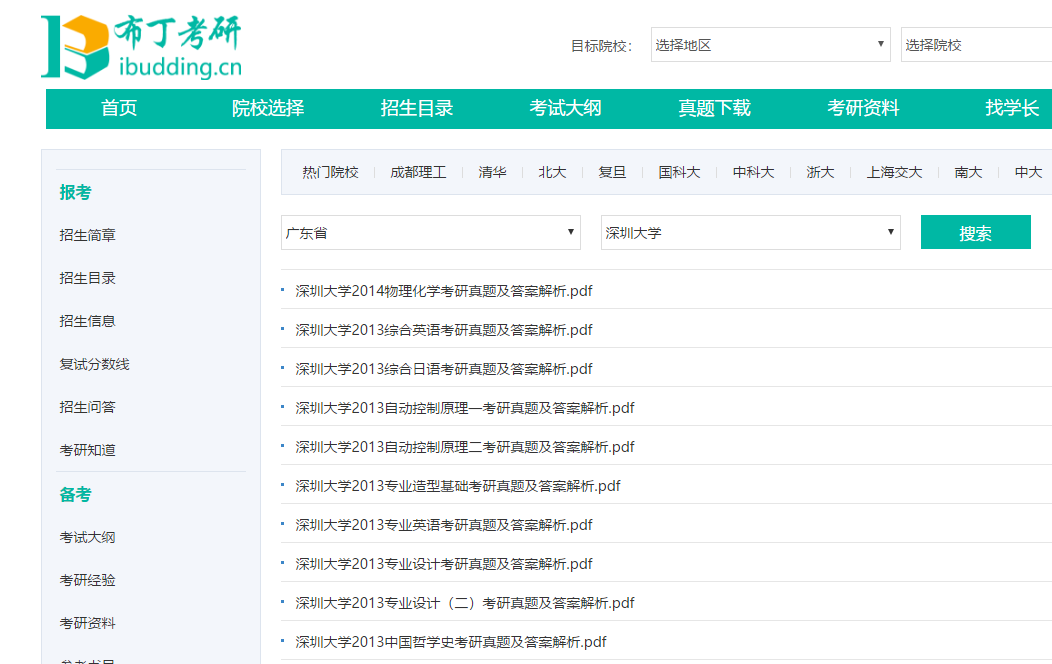Open 考研经验 in the sidebar
1052x664 pixels.
click(x=87, y=580)
